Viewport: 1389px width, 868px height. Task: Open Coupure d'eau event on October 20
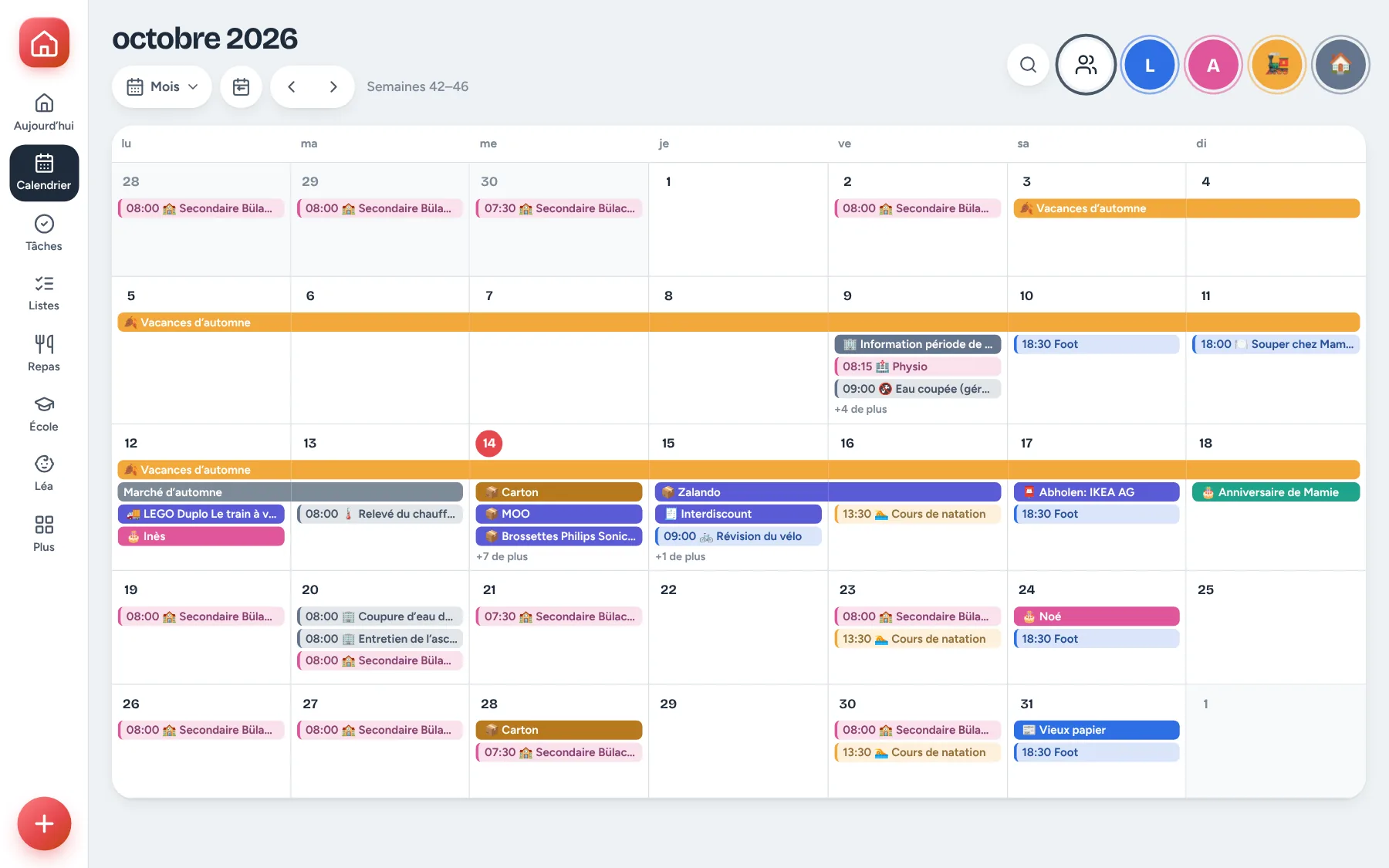tap(380, 616)
